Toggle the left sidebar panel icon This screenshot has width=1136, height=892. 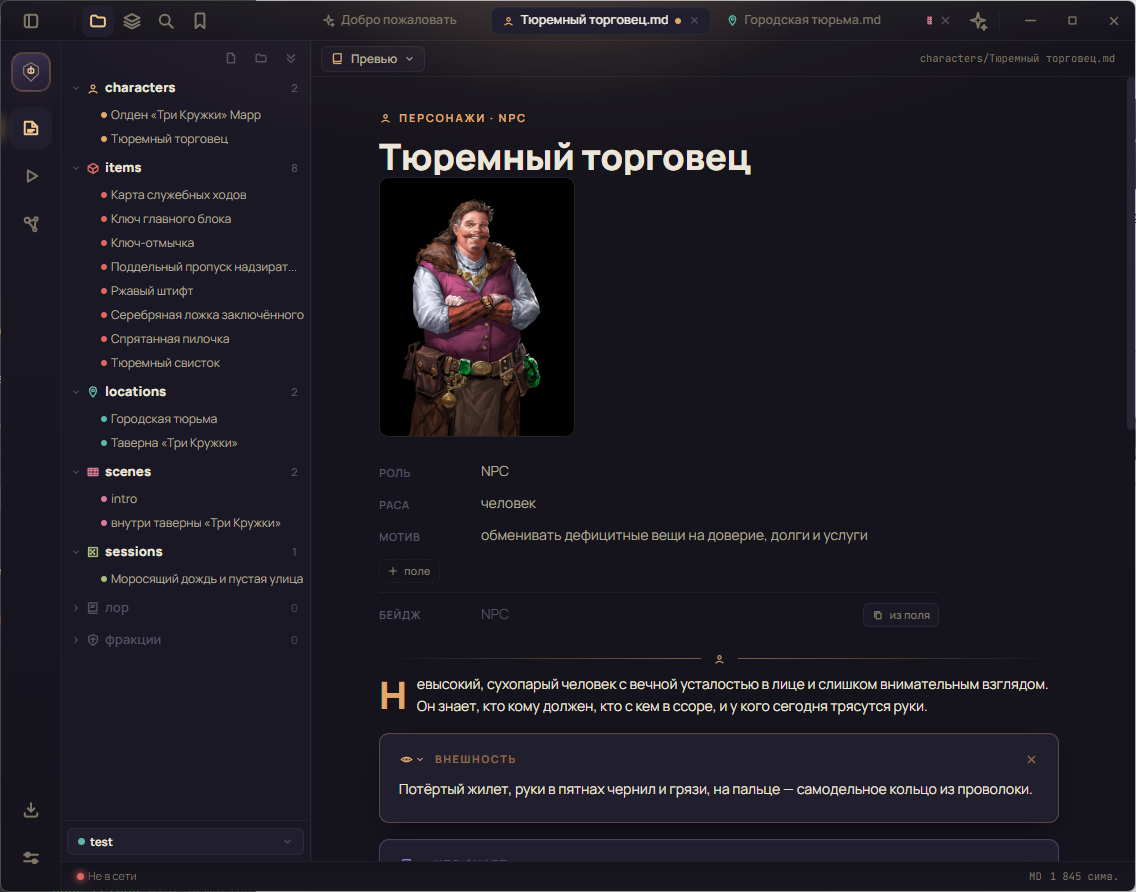click(x=30, y=21)
